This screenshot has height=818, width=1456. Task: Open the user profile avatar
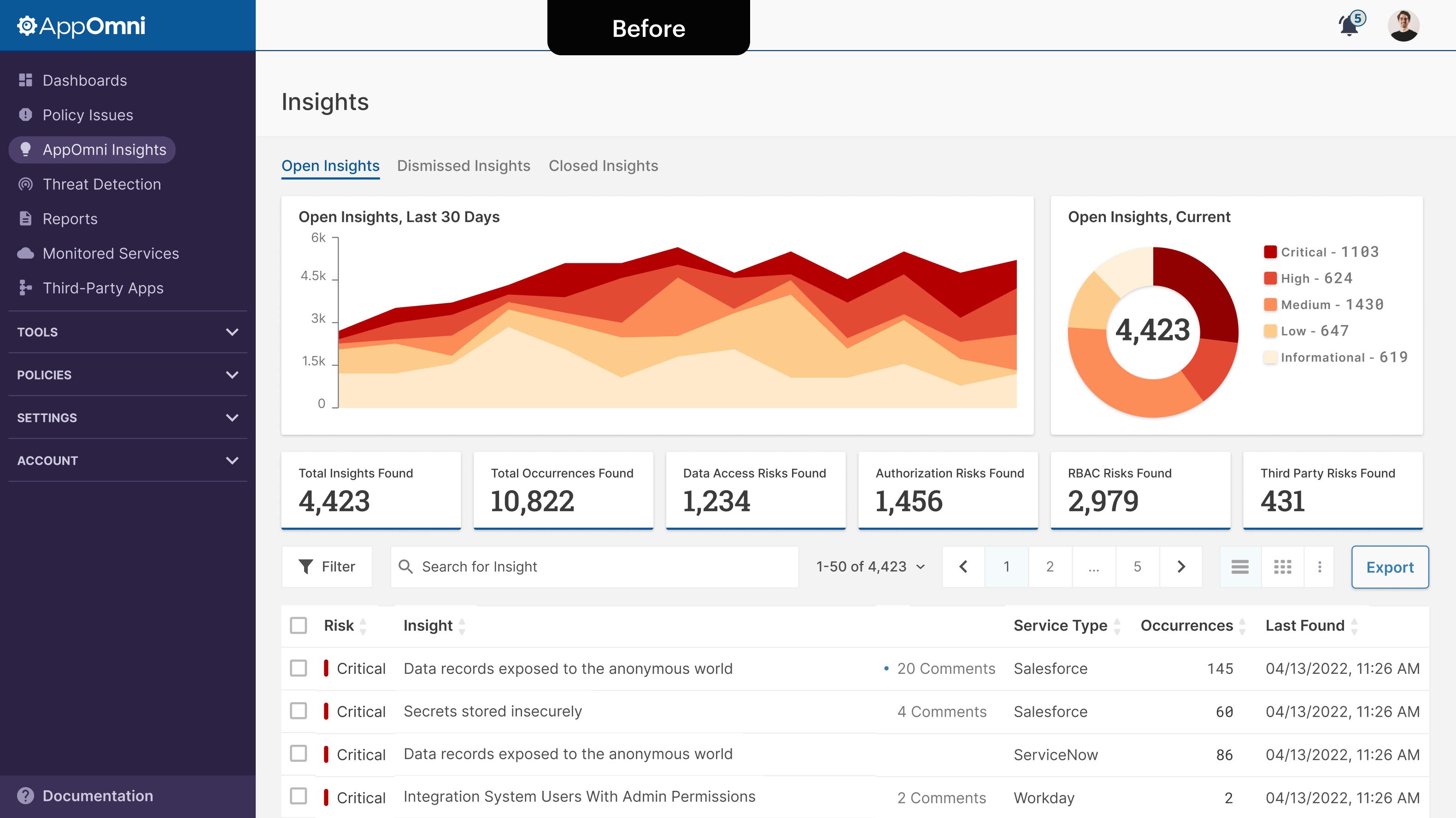pyautogui.click(x=1403, y=26)
